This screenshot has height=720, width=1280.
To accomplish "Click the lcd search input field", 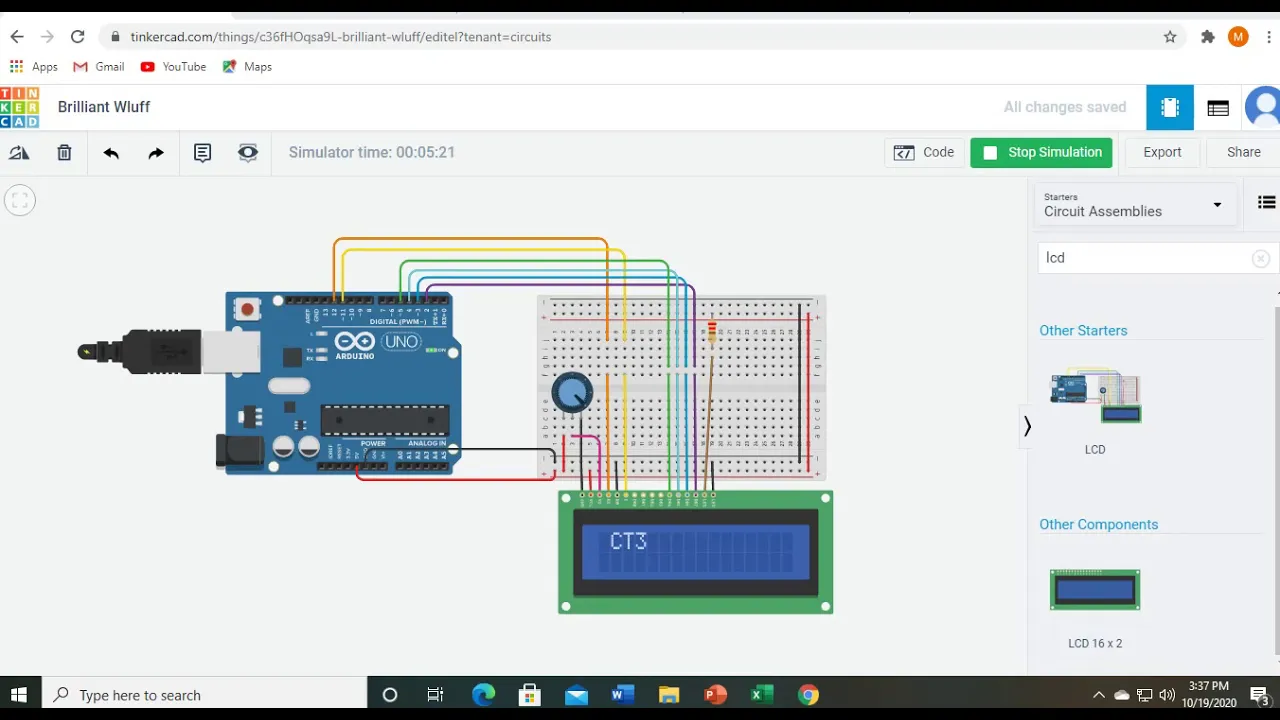I will pyautogui.click(x=1144, y=258).
